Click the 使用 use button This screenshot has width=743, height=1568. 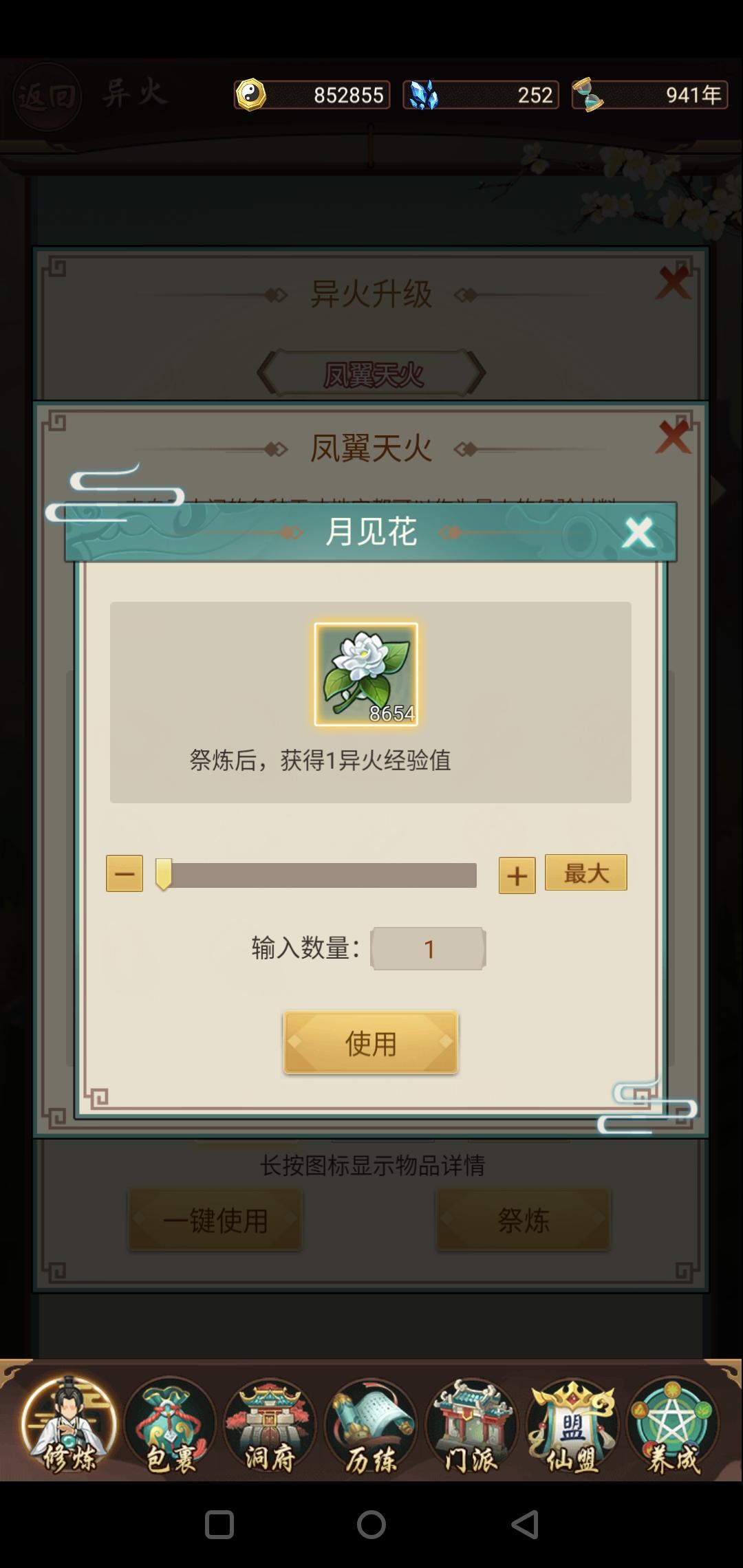point(371,1043)
